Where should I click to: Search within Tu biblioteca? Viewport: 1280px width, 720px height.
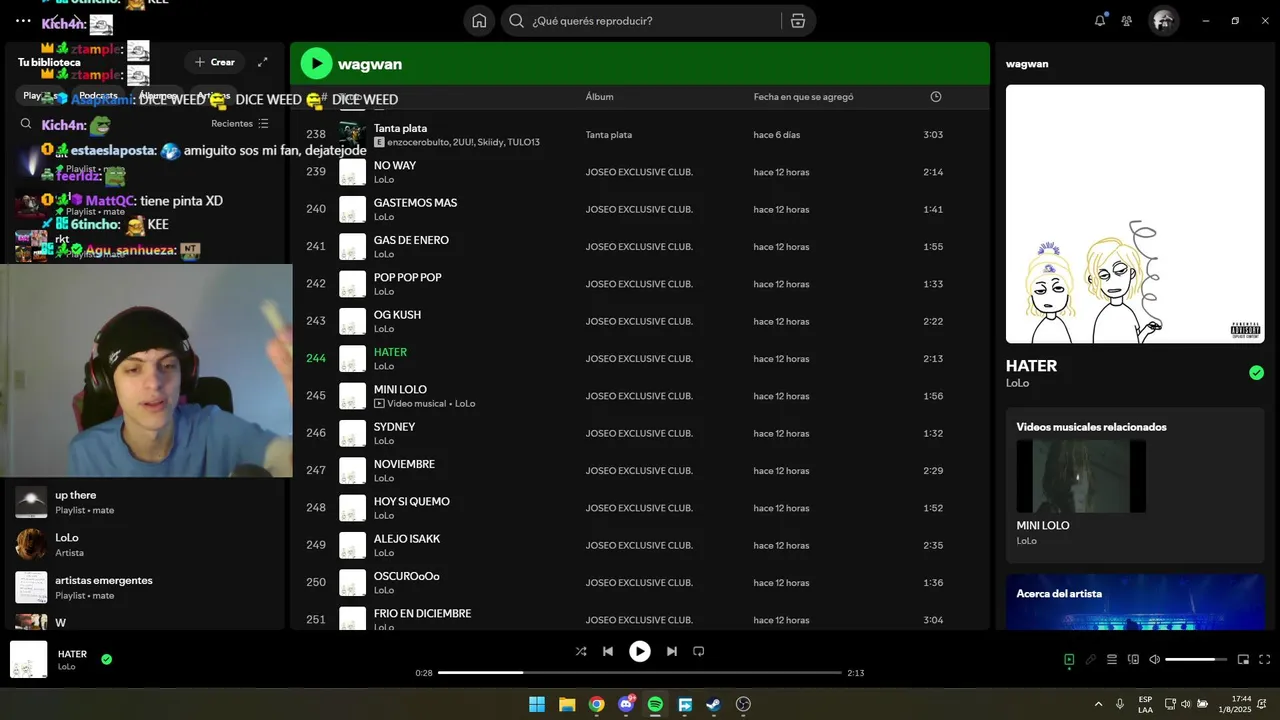point(26,124)
